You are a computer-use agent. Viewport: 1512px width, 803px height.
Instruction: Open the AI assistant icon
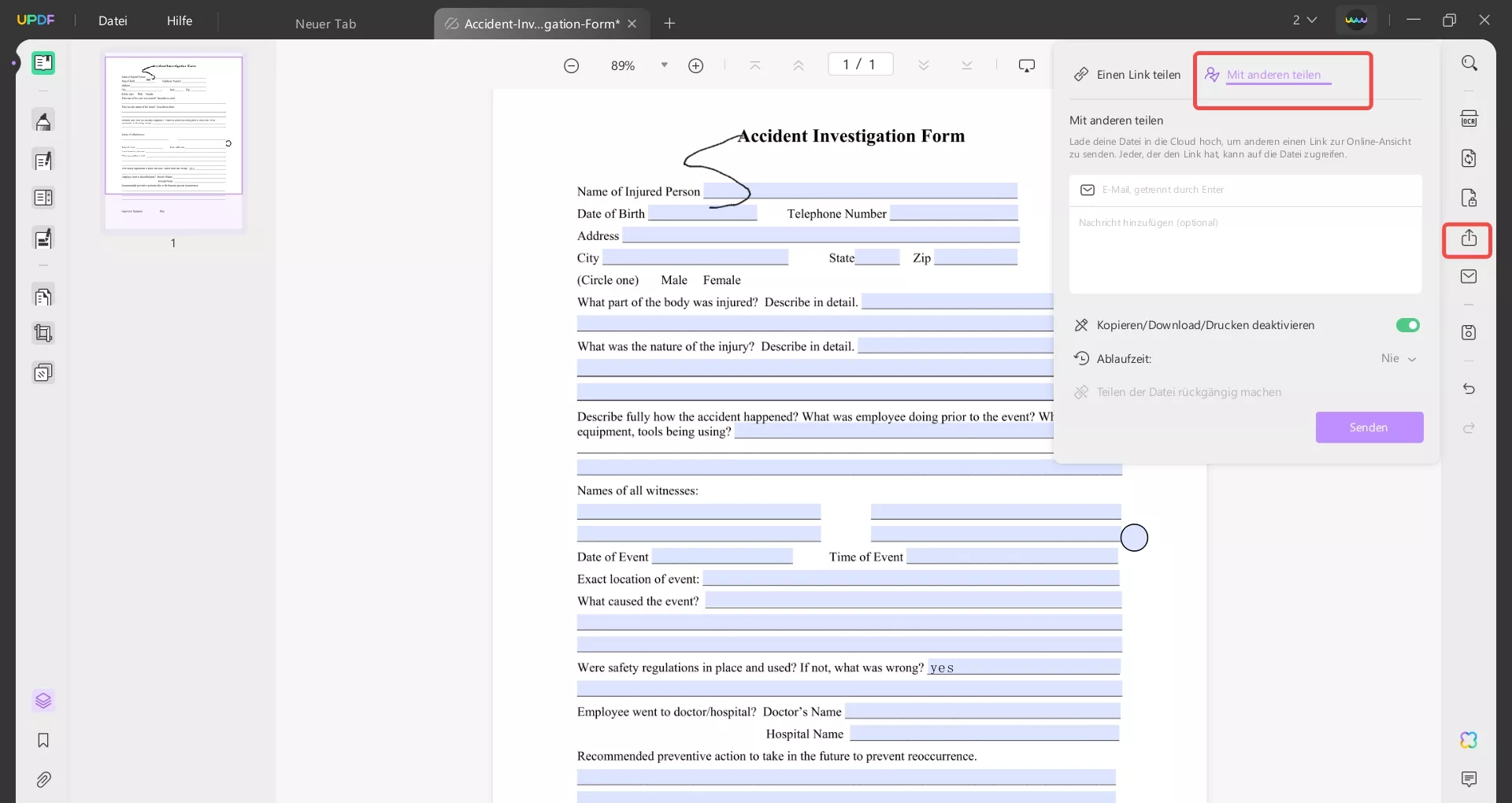(1468, 740)
